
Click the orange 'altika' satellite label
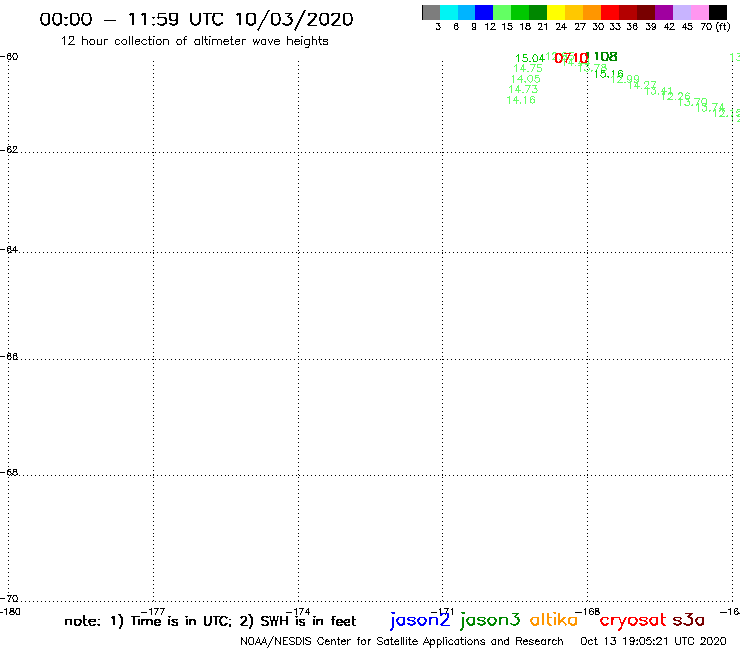click(554, 620)
